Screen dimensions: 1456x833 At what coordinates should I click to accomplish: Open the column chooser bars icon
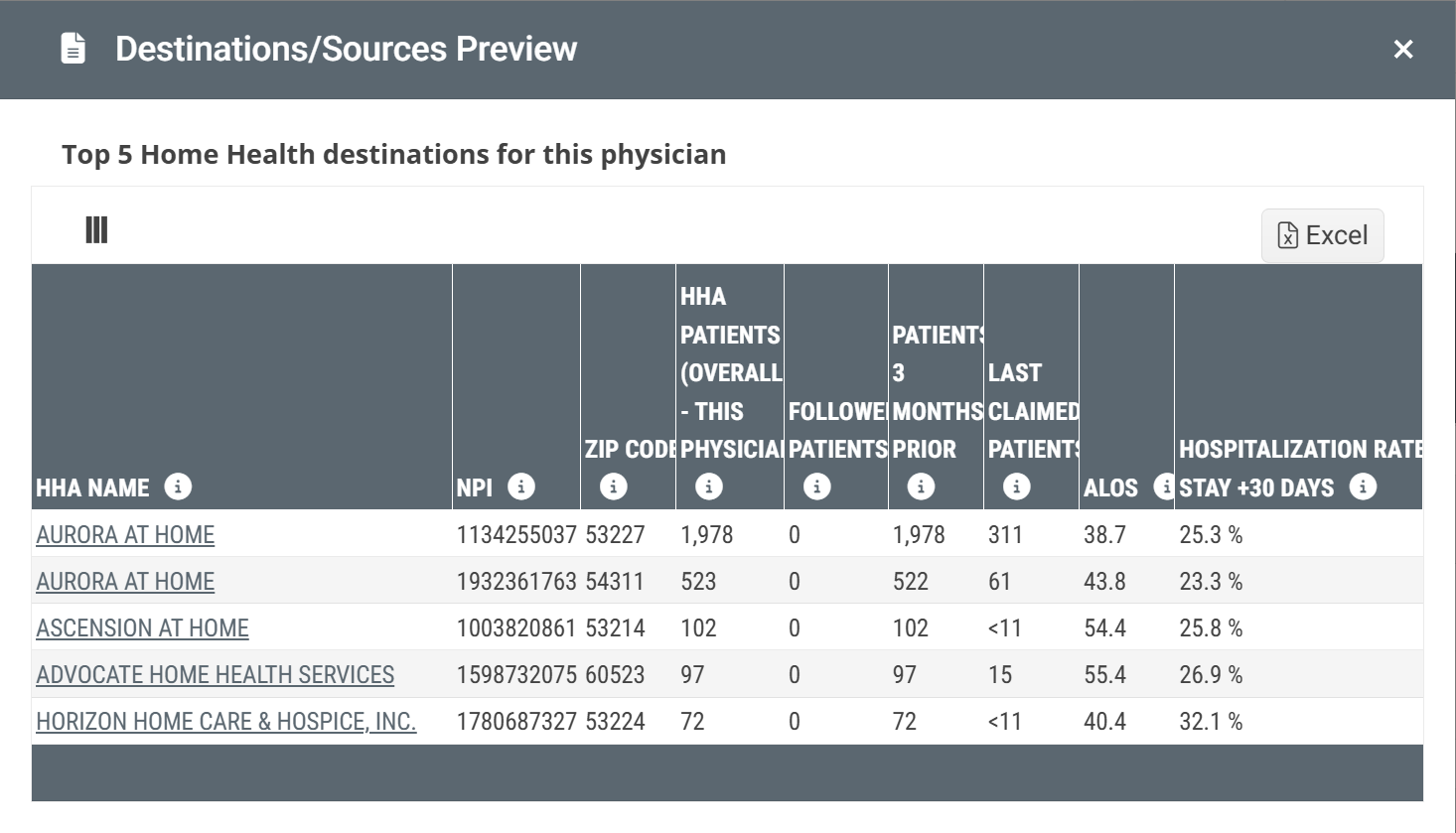point(96,230)
